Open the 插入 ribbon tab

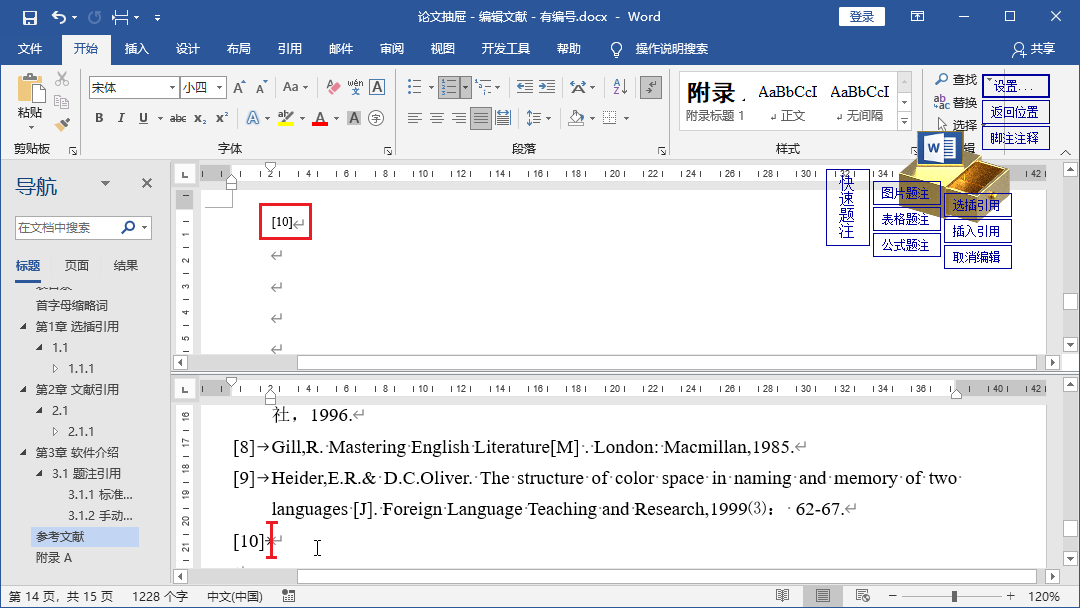[x=136, y=49]
